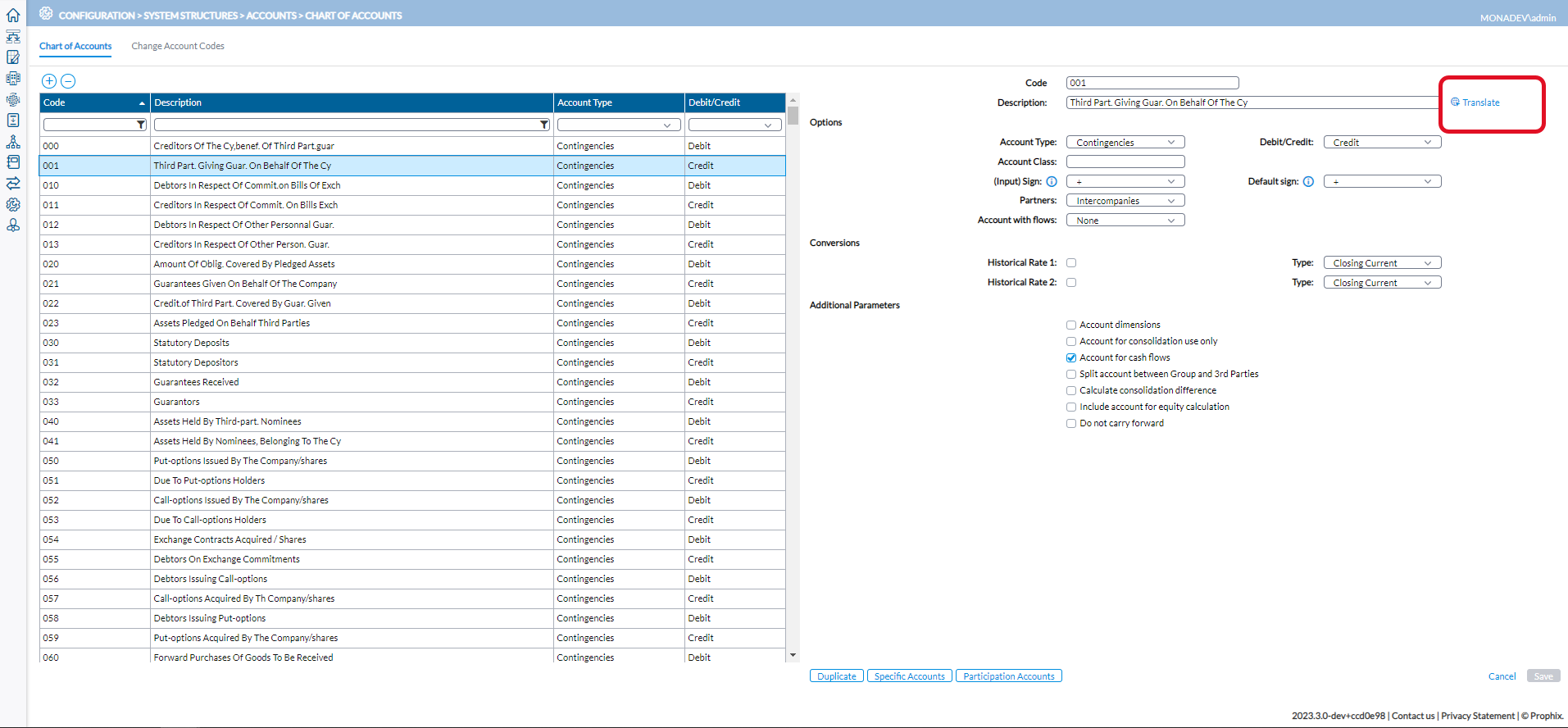
Task: Open Specific Accounts
Action: 910,676
